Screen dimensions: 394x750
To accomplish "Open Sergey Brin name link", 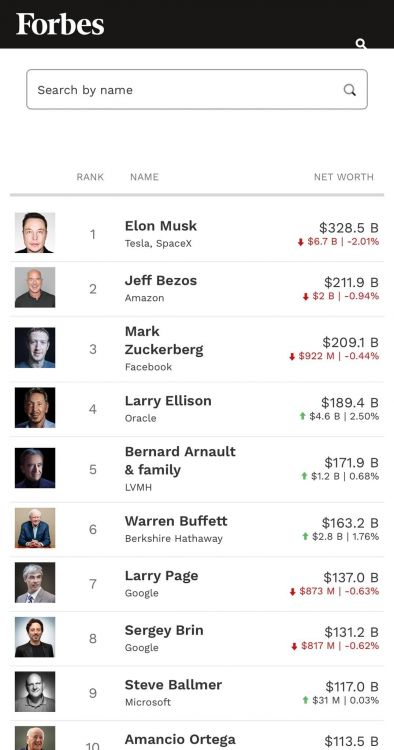I will 164,630.
